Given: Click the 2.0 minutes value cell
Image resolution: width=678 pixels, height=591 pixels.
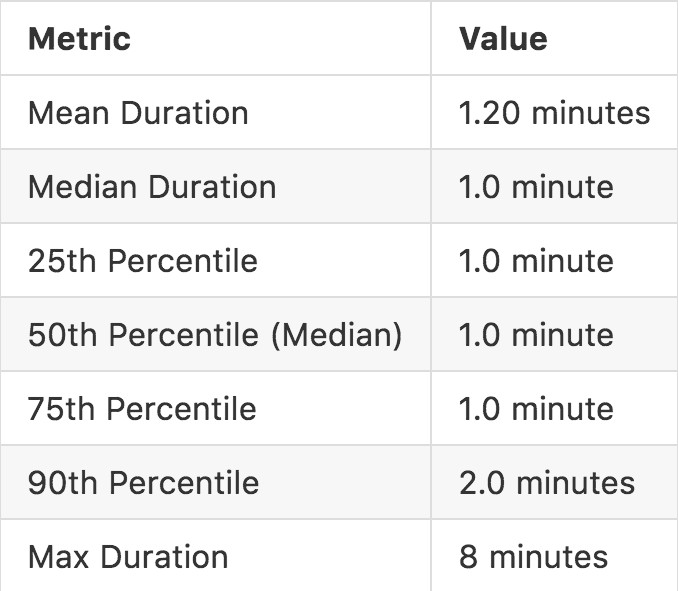Looking at the screenshot, I should [x=546, y=483].
